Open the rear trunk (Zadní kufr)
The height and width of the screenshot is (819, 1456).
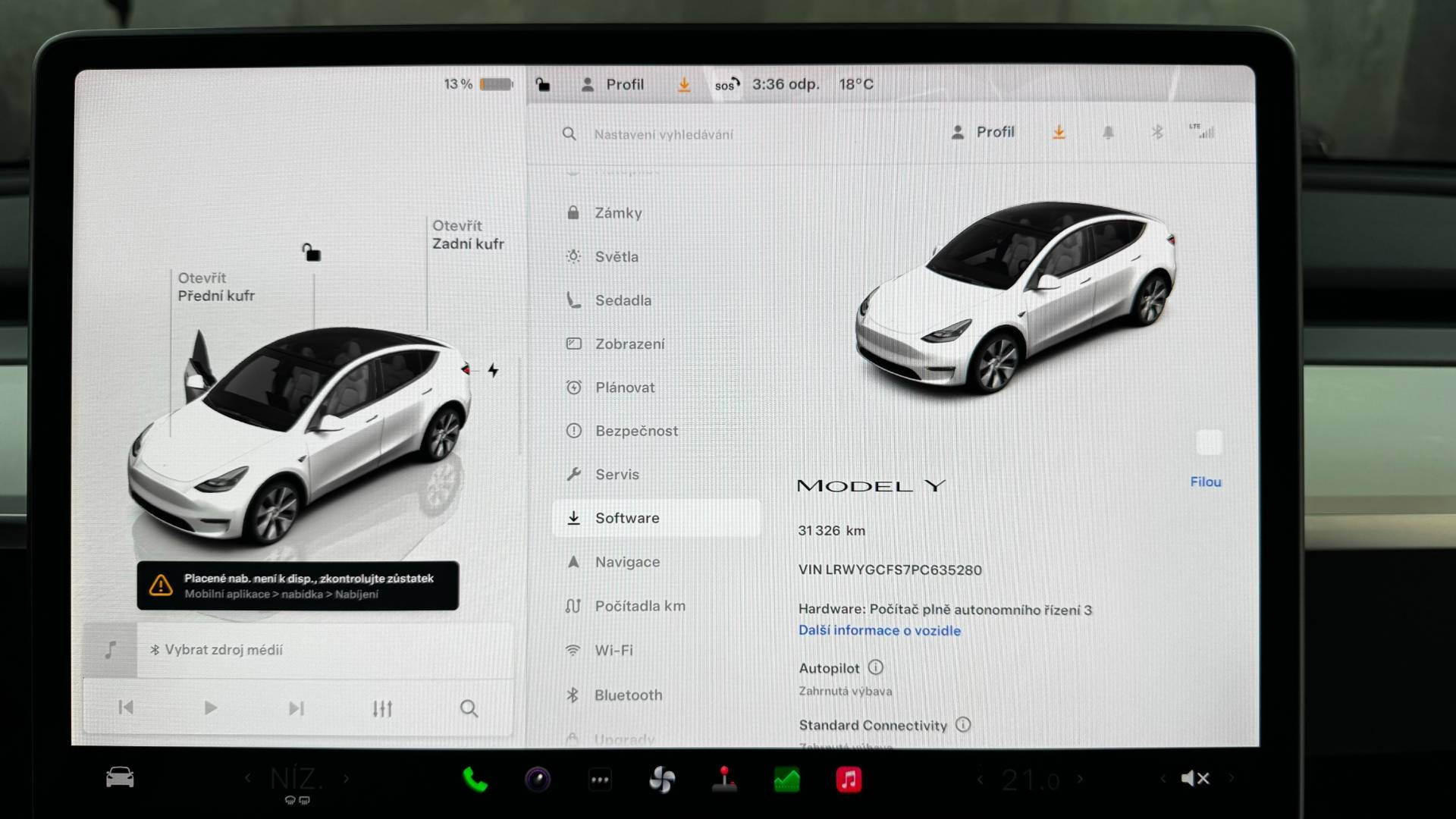[468, 234]
